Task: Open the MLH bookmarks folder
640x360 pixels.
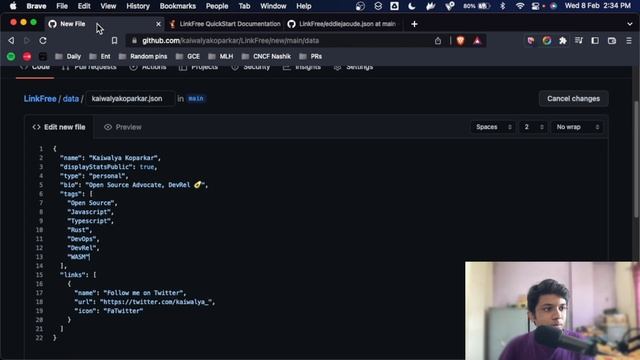Action: tap(220, 56)
